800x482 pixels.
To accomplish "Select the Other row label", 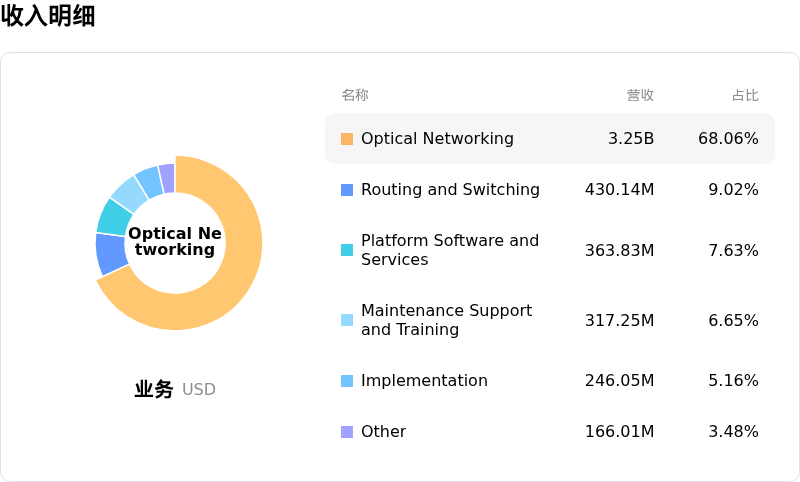I will [x=383, y=432].
